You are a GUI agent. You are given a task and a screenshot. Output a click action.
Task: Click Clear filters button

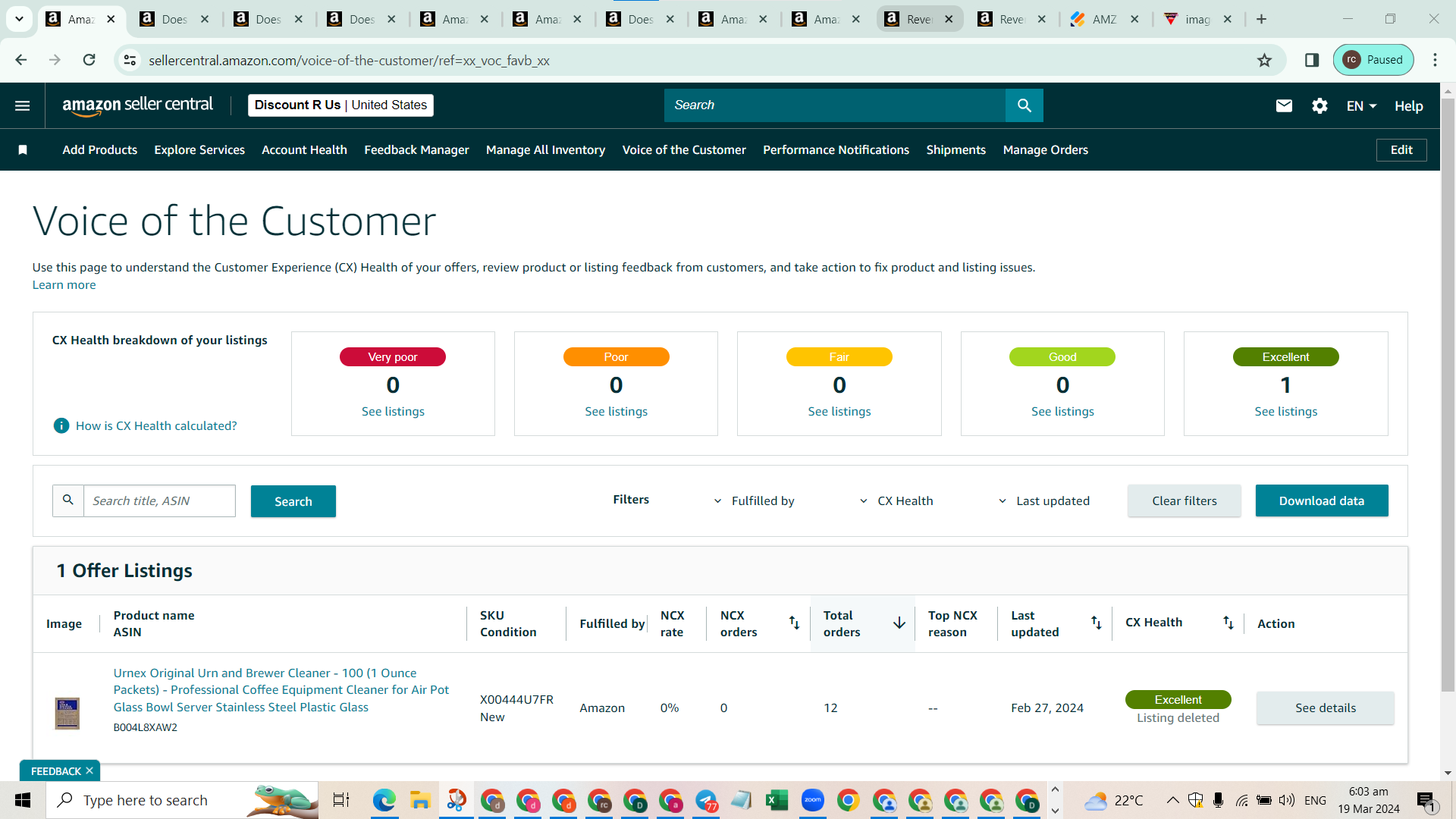click(x=1184, y=500)
